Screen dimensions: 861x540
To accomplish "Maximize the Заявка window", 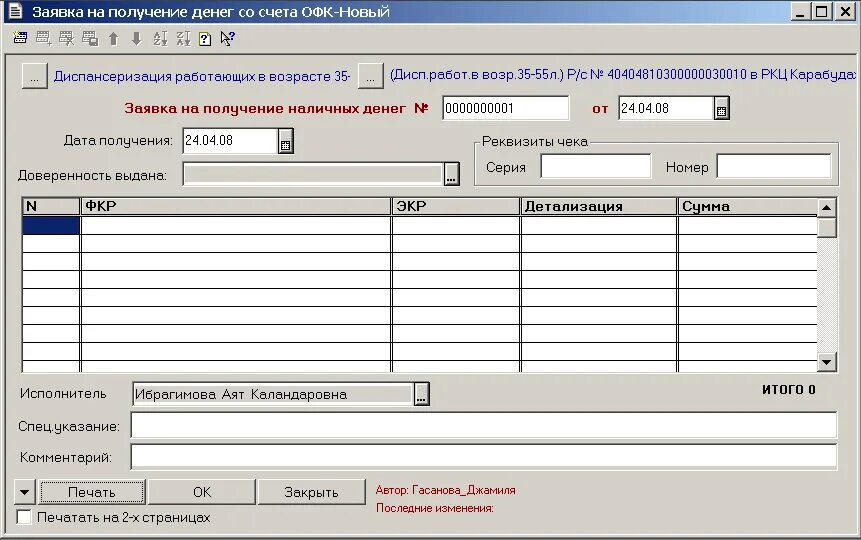I will 821,12.
